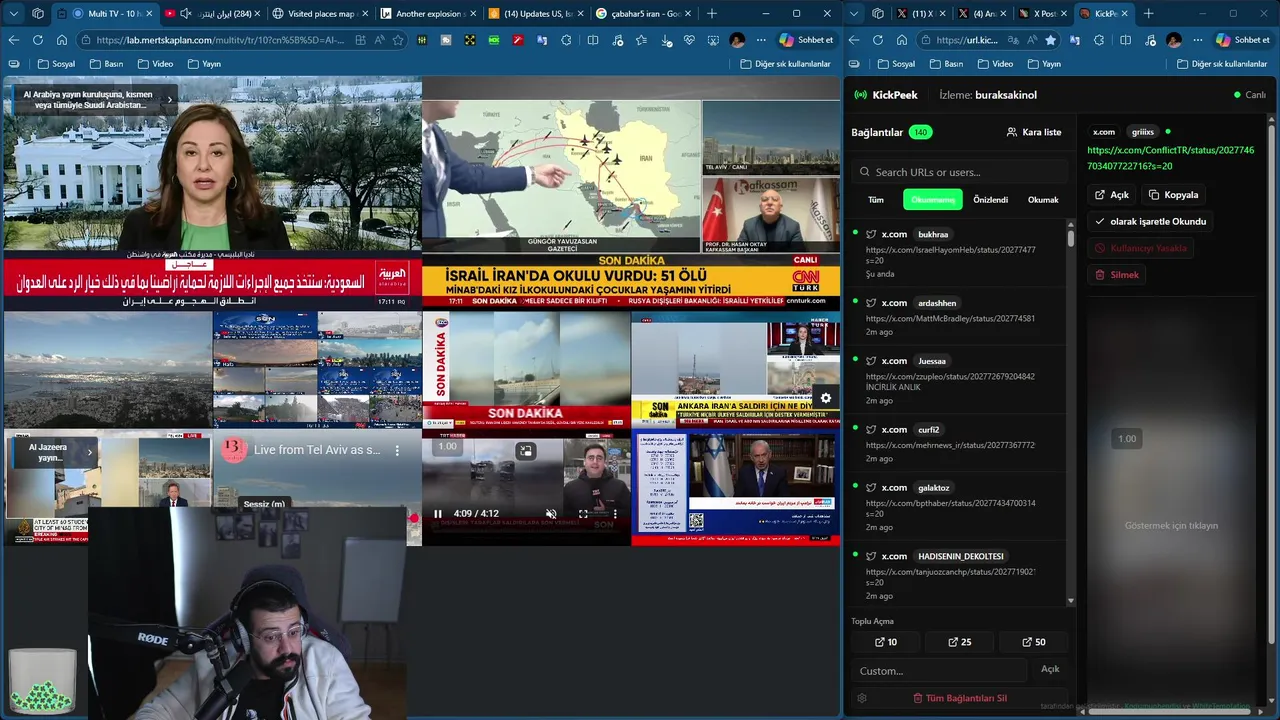Bookmark the Multi TV page with the star

click(398, 40)
